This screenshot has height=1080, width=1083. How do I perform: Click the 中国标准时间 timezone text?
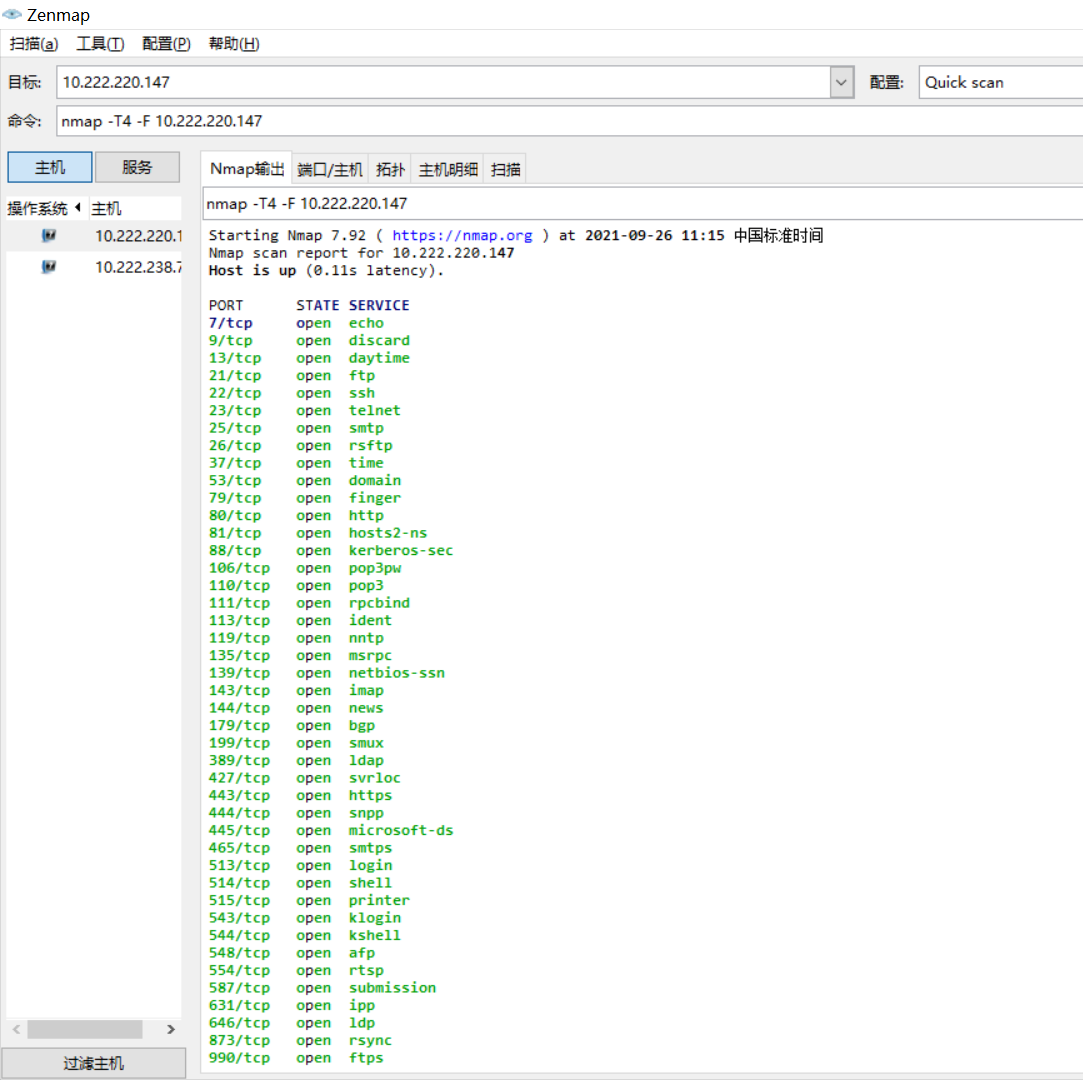tap(778, 235)
